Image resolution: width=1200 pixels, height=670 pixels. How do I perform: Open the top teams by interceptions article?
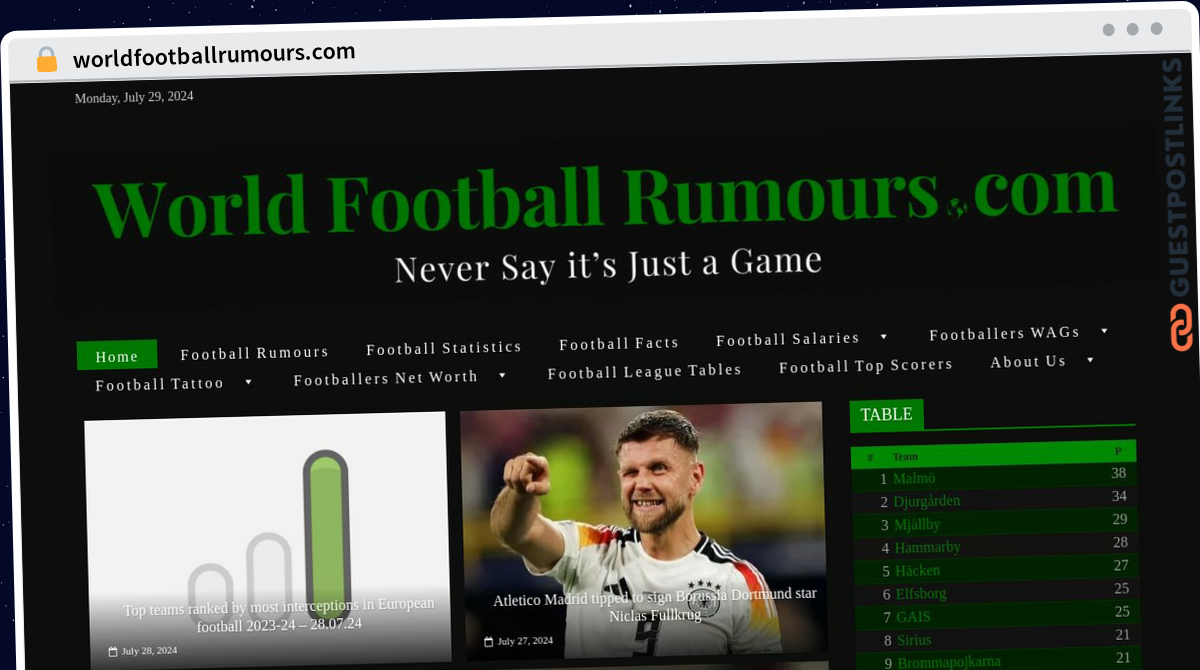(x=279, y=615)
